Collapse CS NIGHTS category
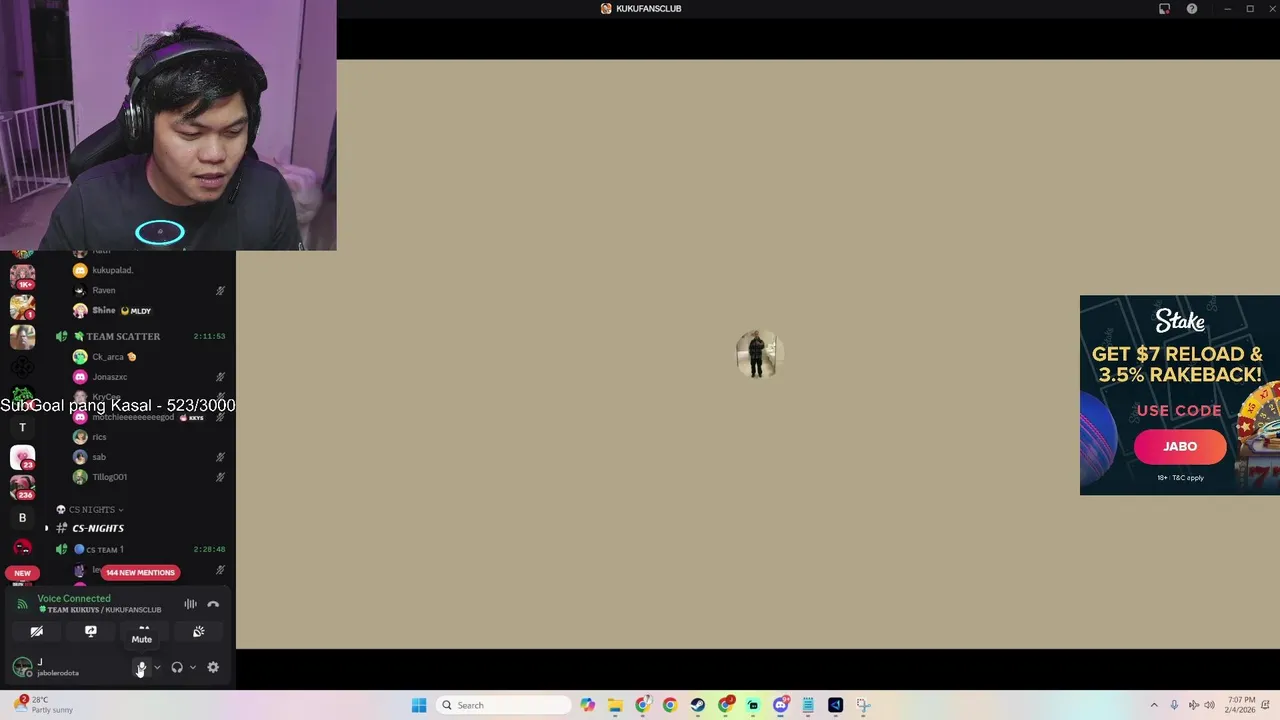 (90, 509)
